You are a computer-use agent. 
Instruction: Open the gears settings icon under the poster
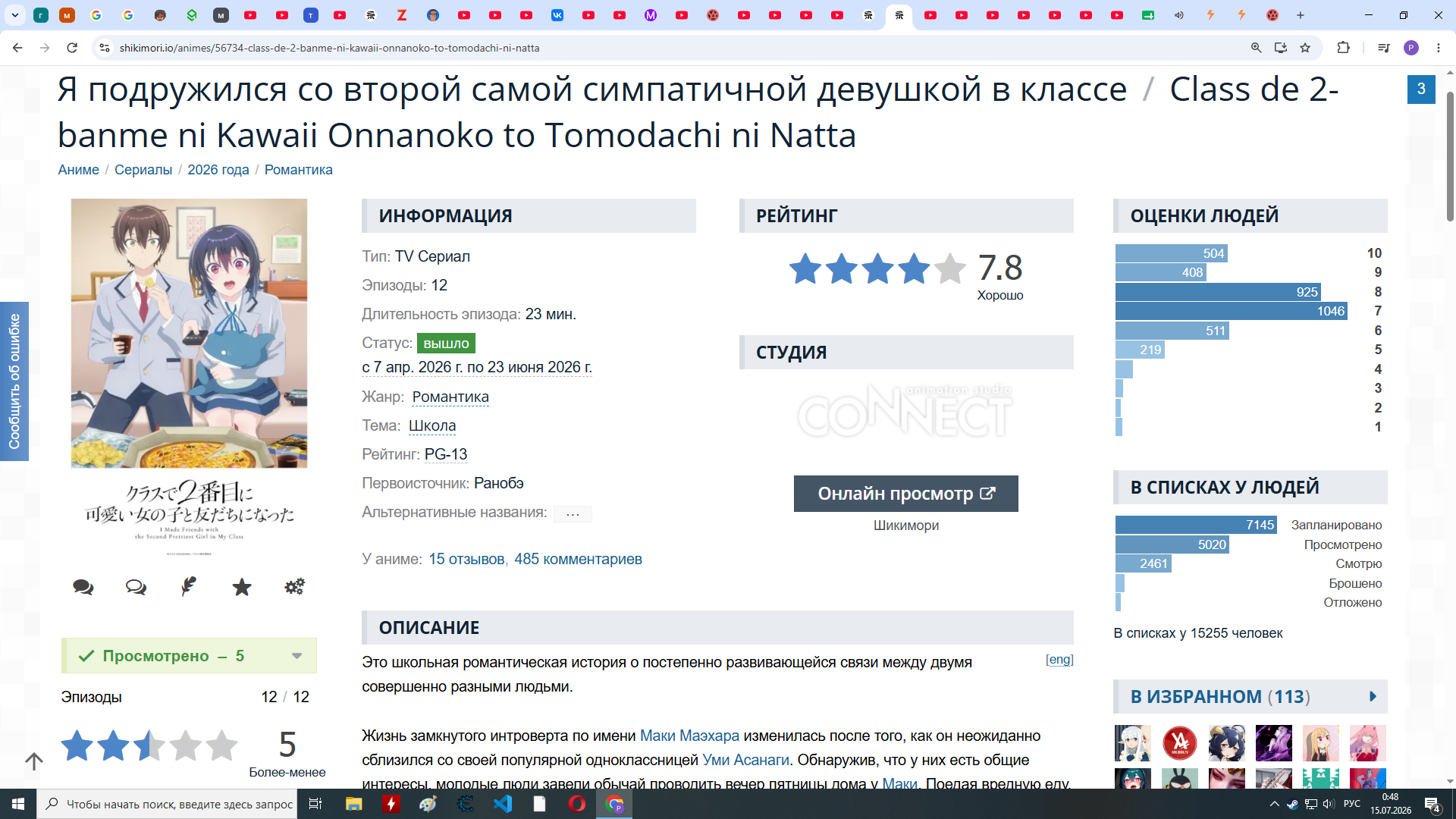294,587
